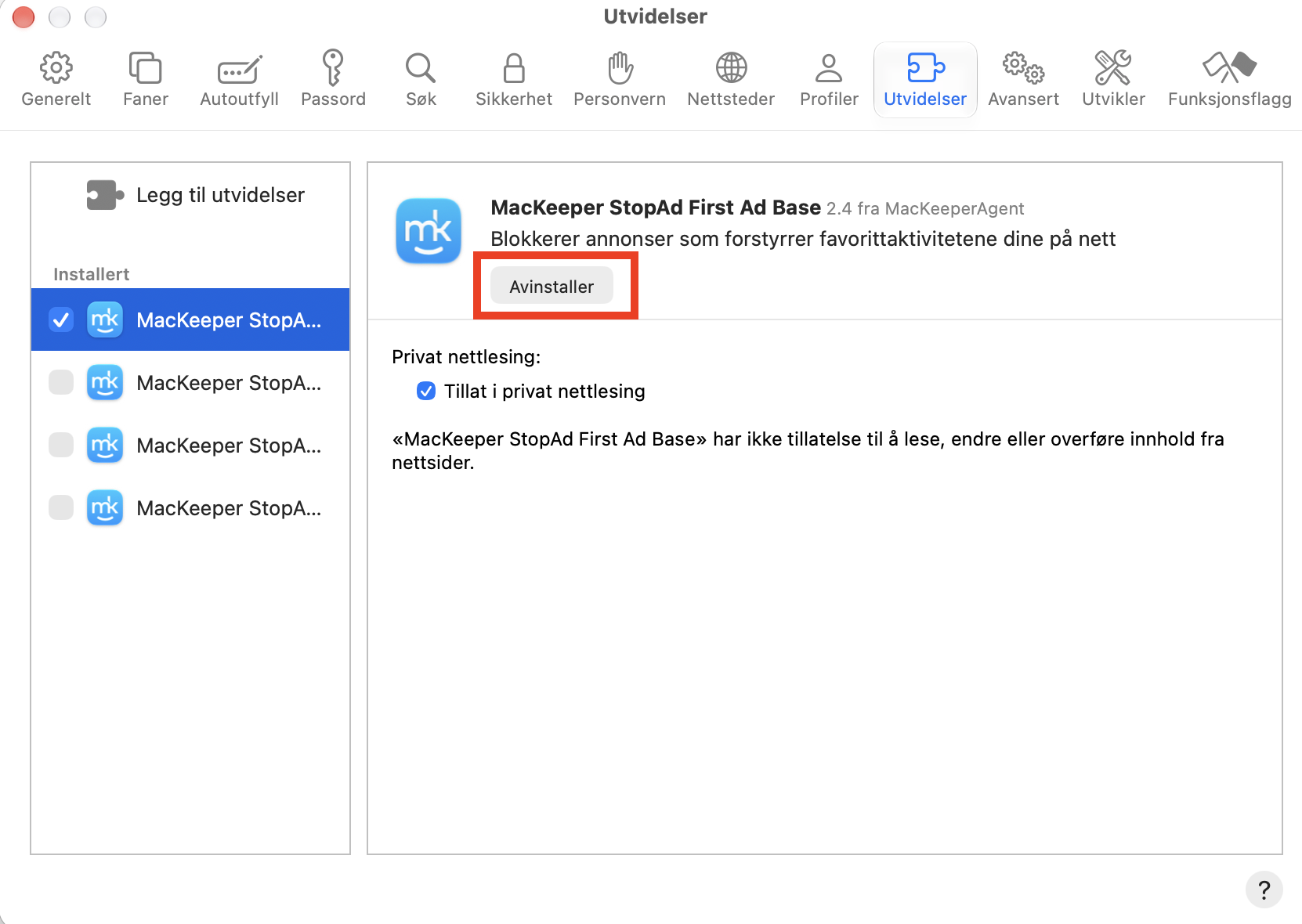Select the fourth MacKeeper StopA... list row
Image resolution: width=1302 pixels, height=924 pixels.
(x=190, y=507)
